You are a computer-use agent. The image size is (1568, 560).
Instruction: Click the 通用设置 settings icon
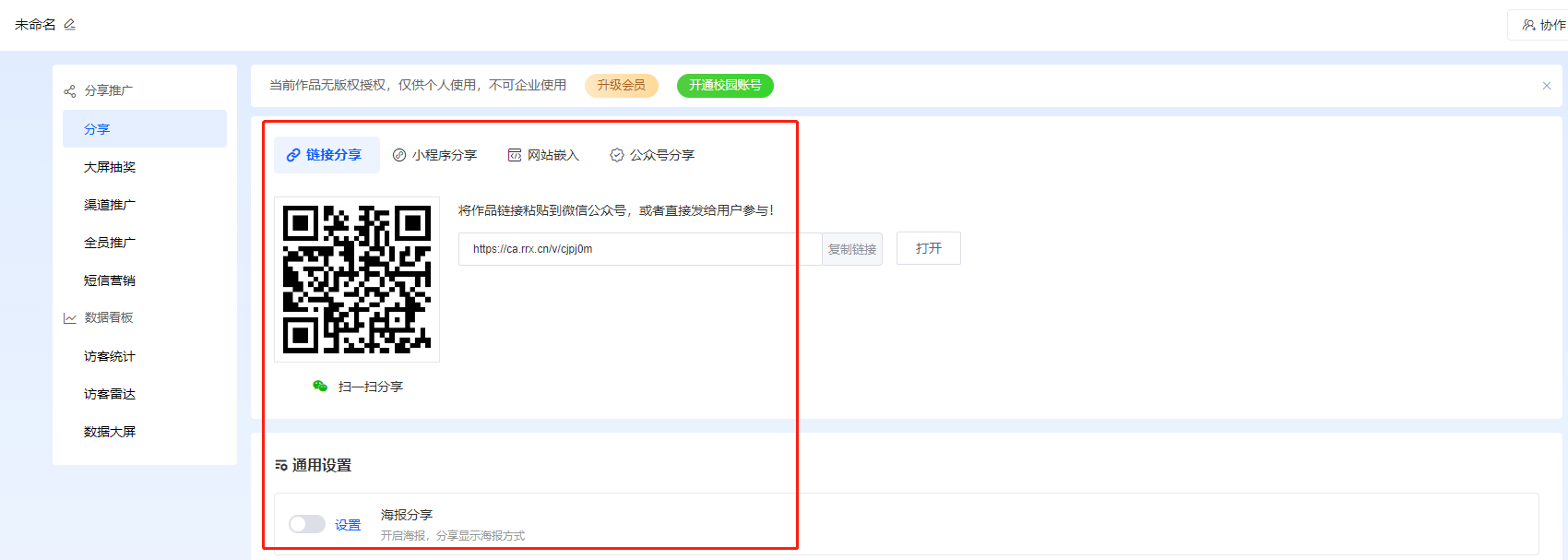pos(281,466)
